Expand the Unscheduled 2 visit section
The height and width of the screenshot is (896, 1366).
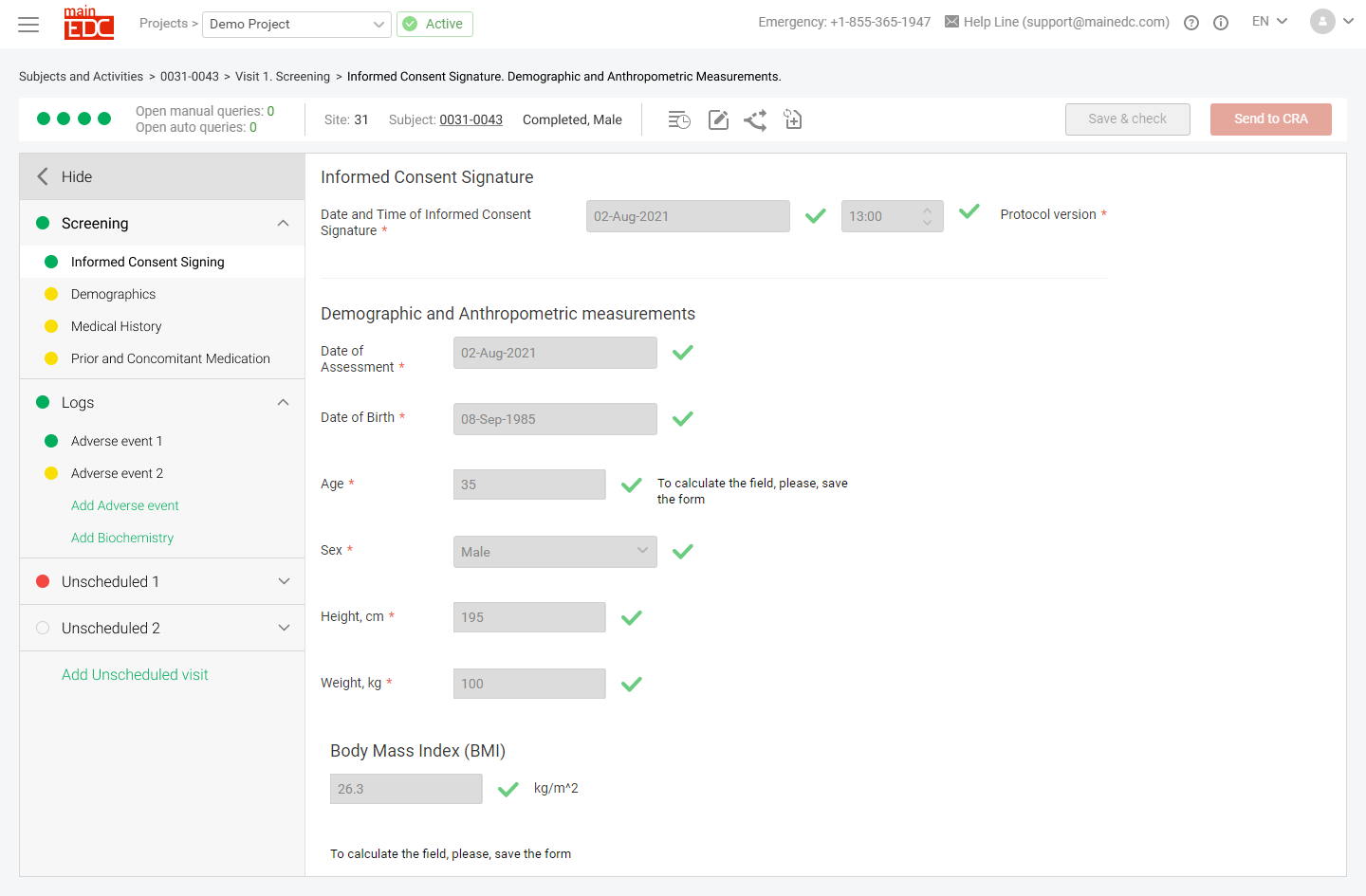[283, 627]
